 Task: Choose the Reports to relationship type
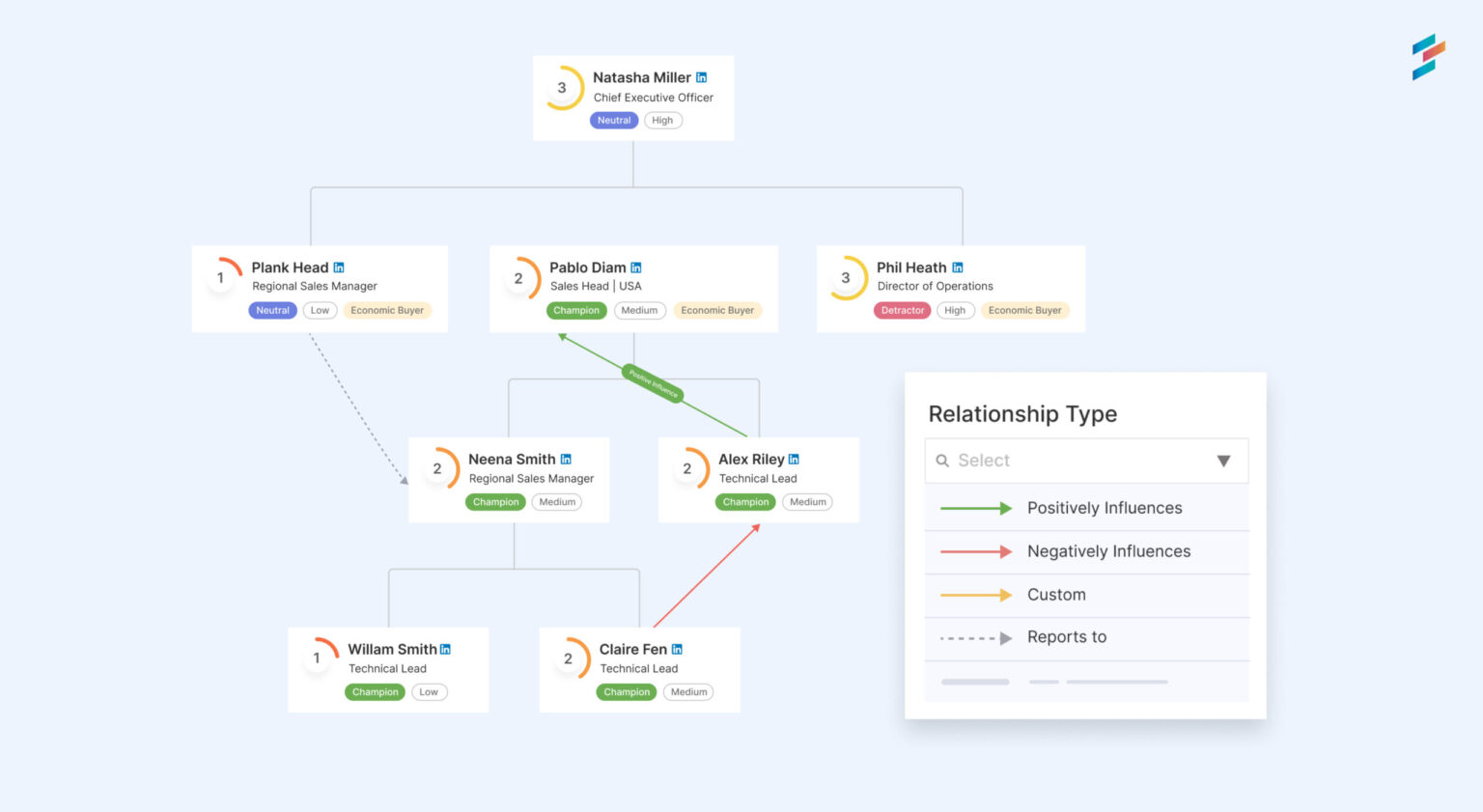pyautogui.click(x=1067, y=637)
